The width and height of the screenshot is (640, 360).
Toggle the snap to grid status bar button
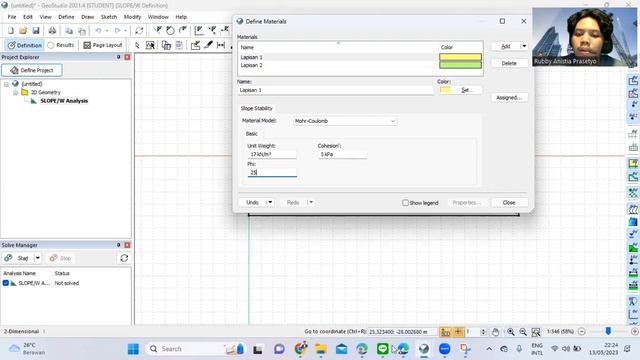[445, 332]
